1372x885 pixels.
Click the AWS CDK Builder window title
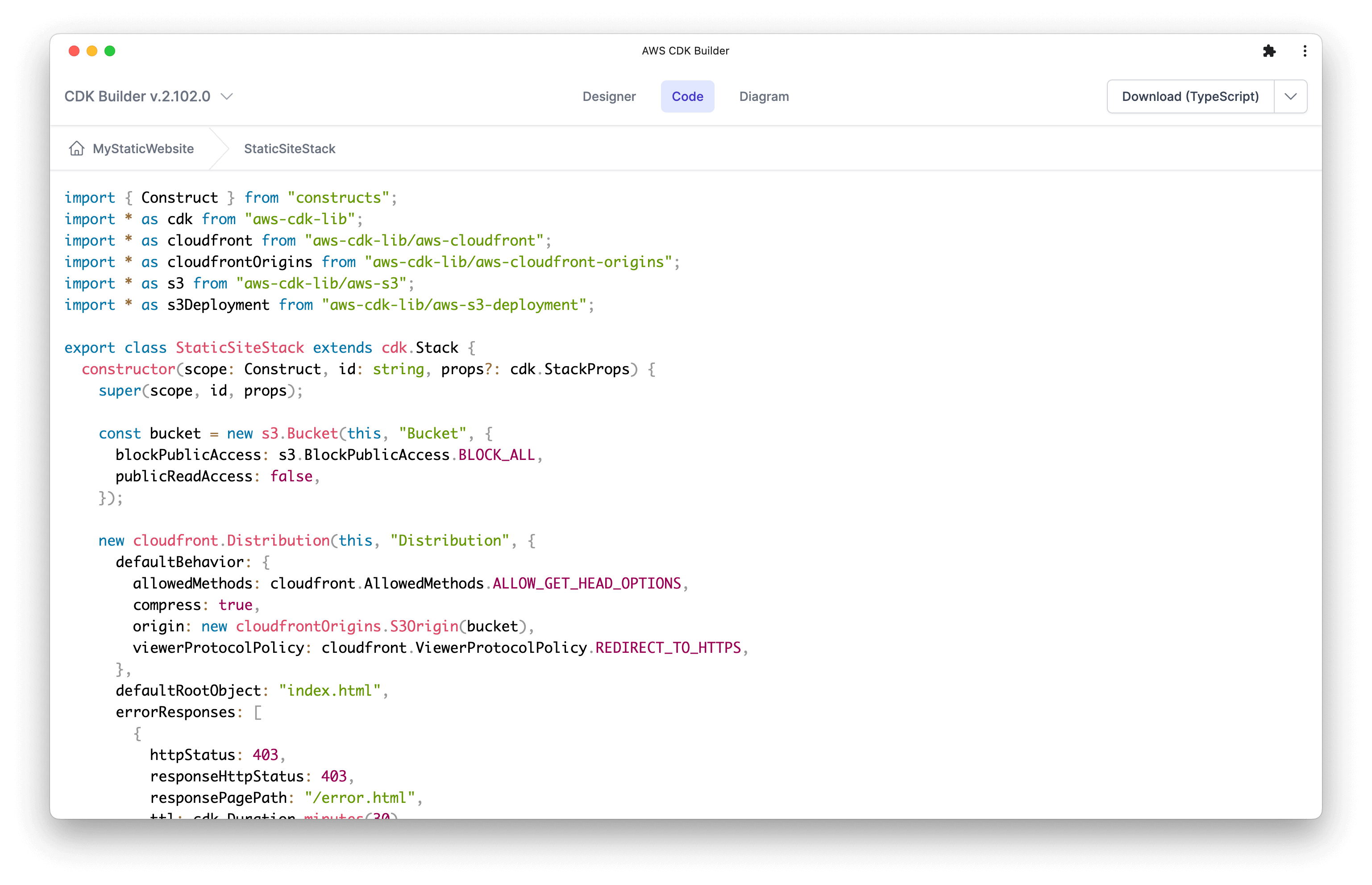(685, 51)
